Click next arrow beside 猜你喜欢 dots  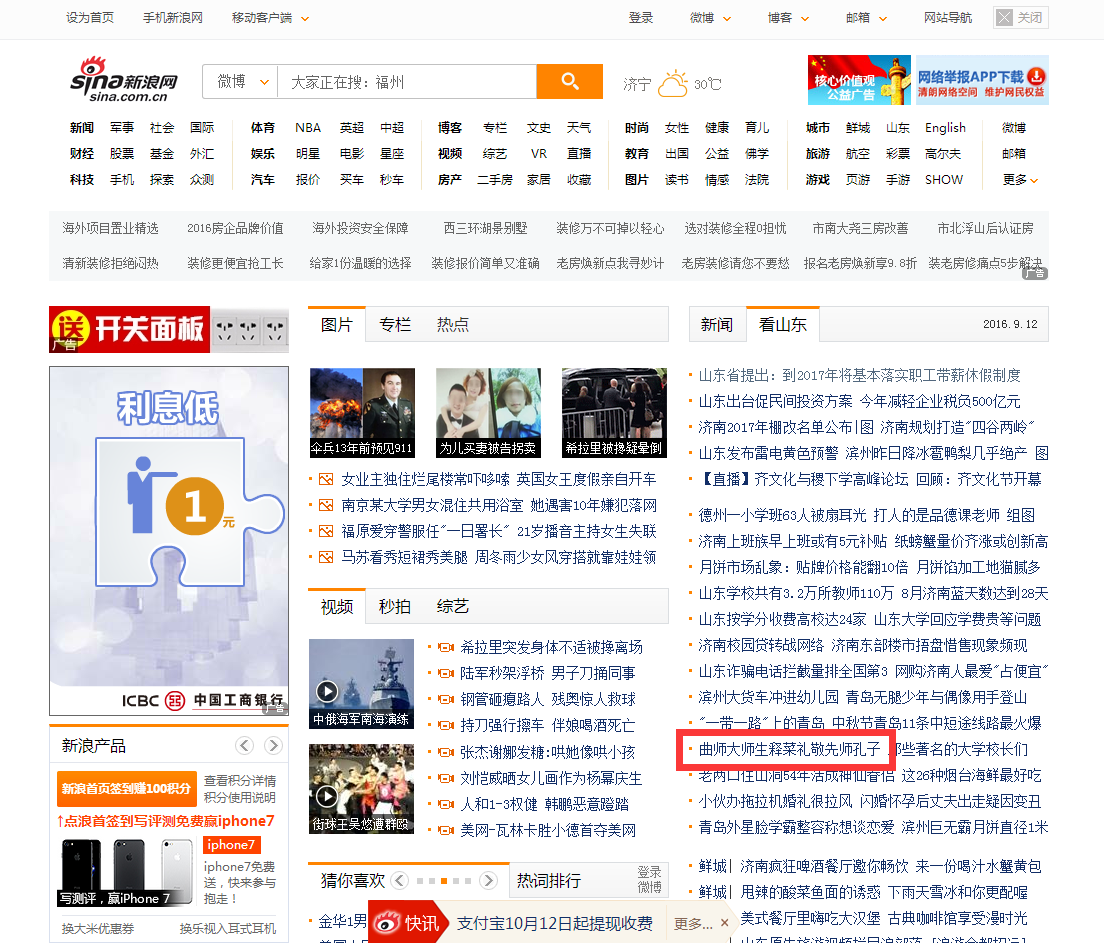488,881
